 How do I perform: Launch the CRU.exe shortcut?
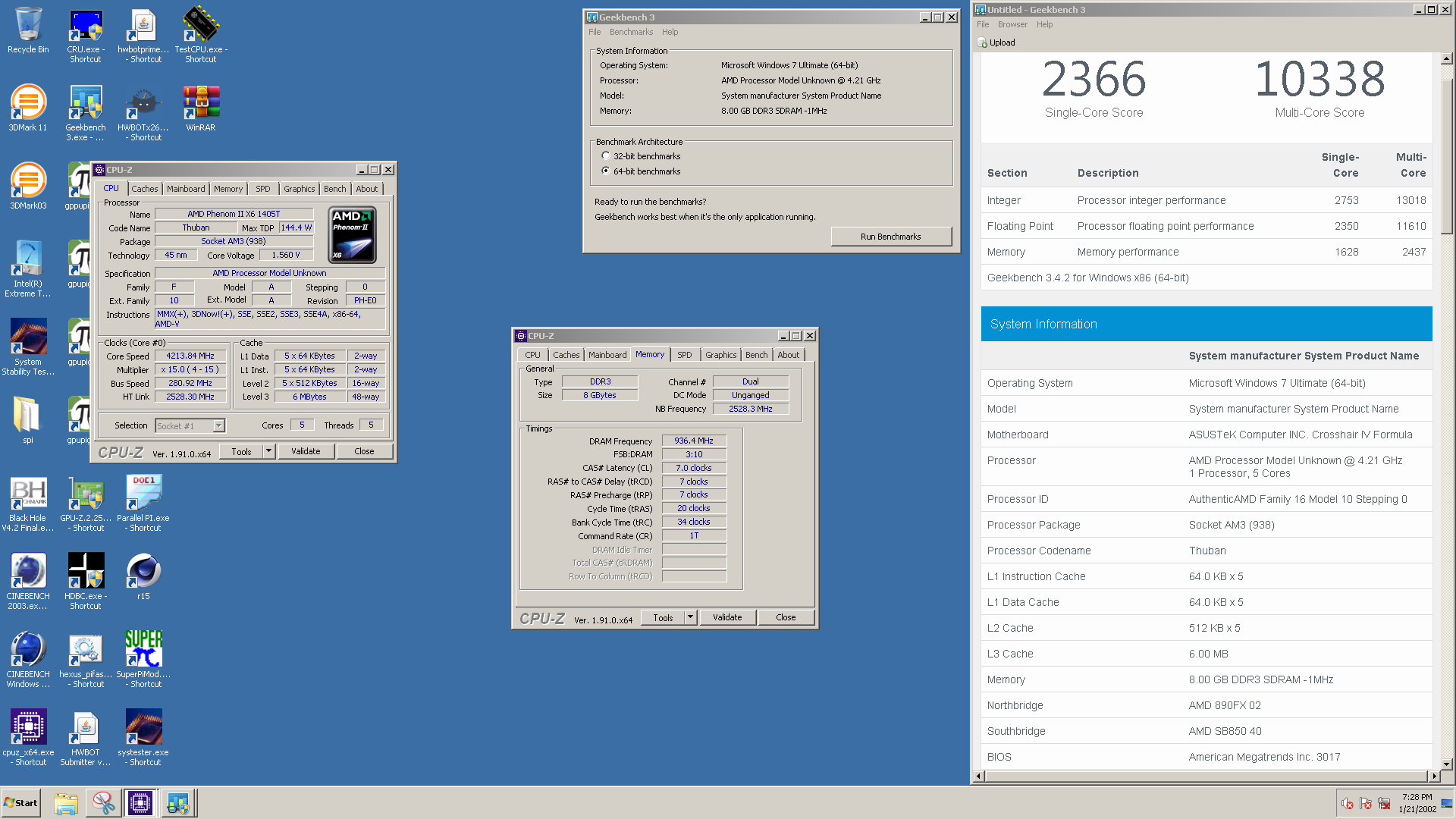pyautogui.click(x=86, y=35)
